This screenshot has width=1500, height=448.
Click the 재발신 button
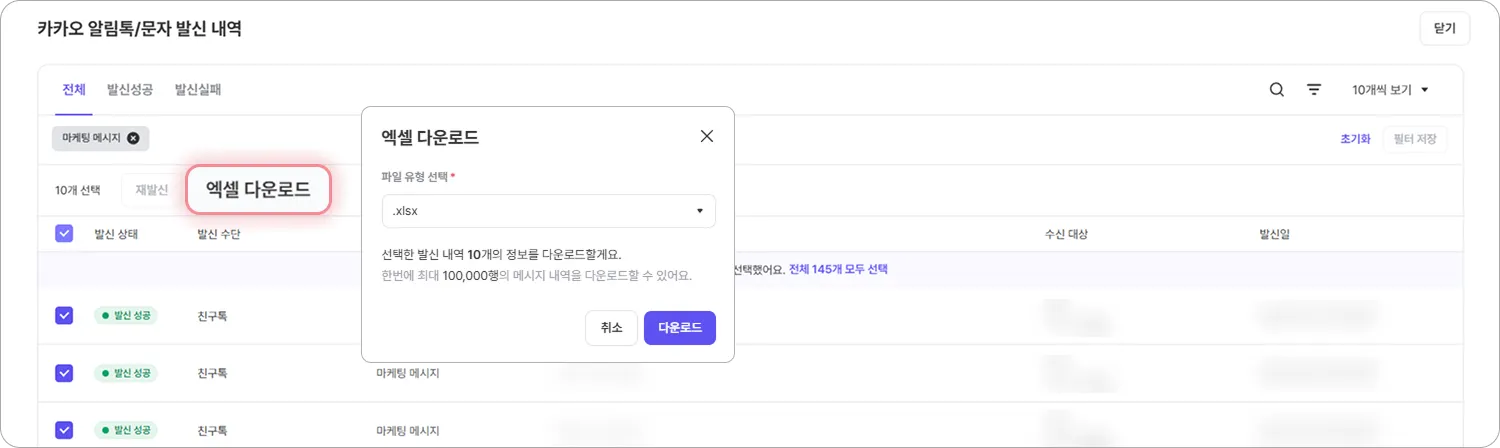point(151,189)
